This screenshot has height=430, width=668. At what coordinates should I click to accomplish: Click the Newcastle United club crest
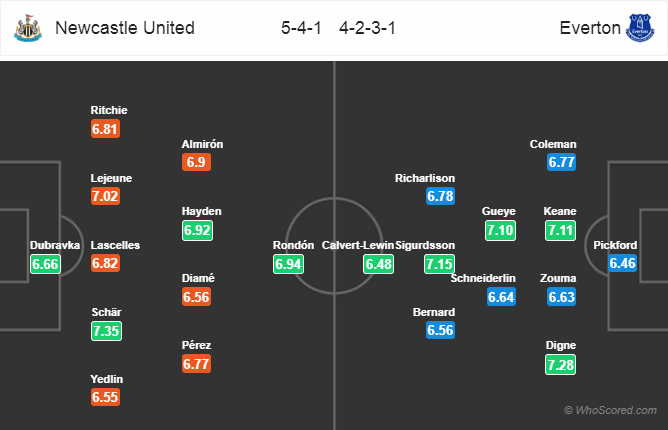tap(28, 29)
